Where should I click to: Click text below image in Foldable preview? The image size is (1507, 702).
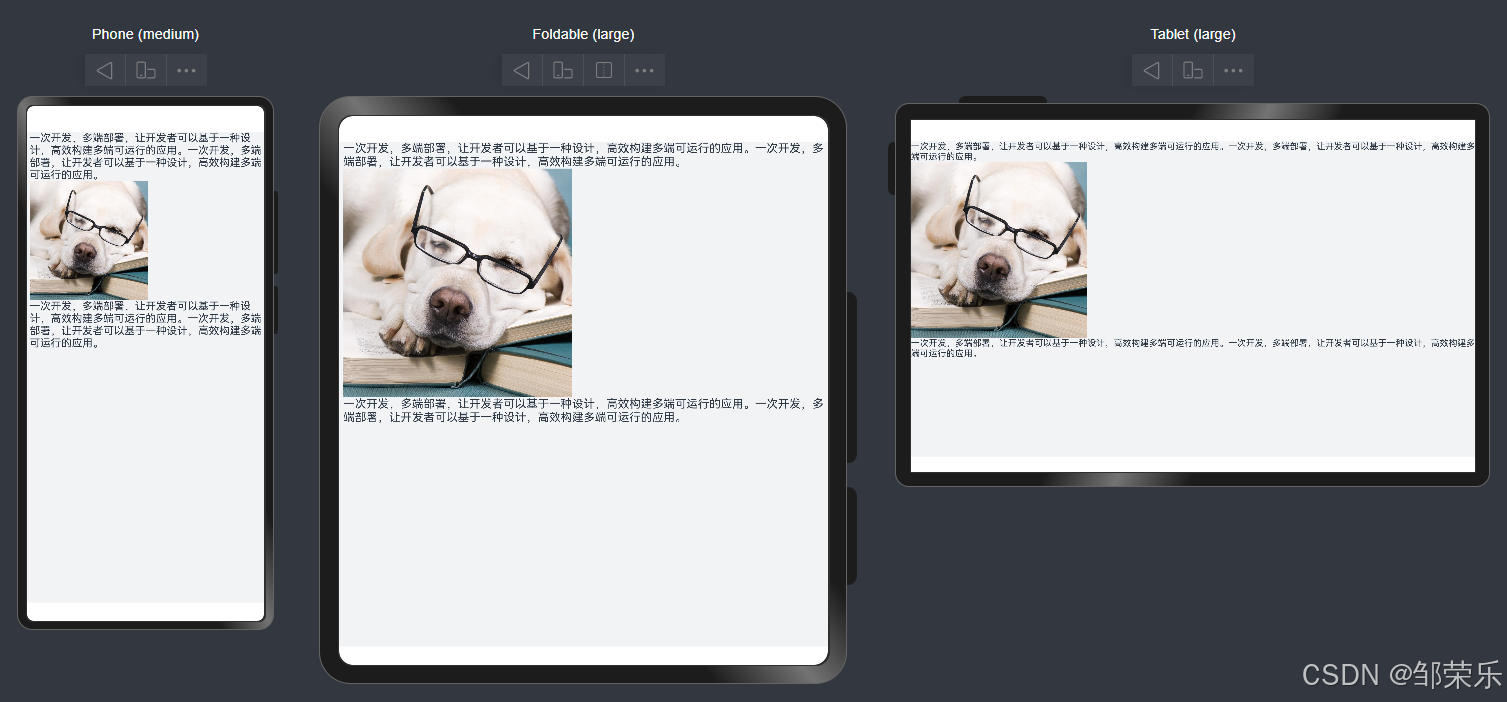(x=584, y=411)
